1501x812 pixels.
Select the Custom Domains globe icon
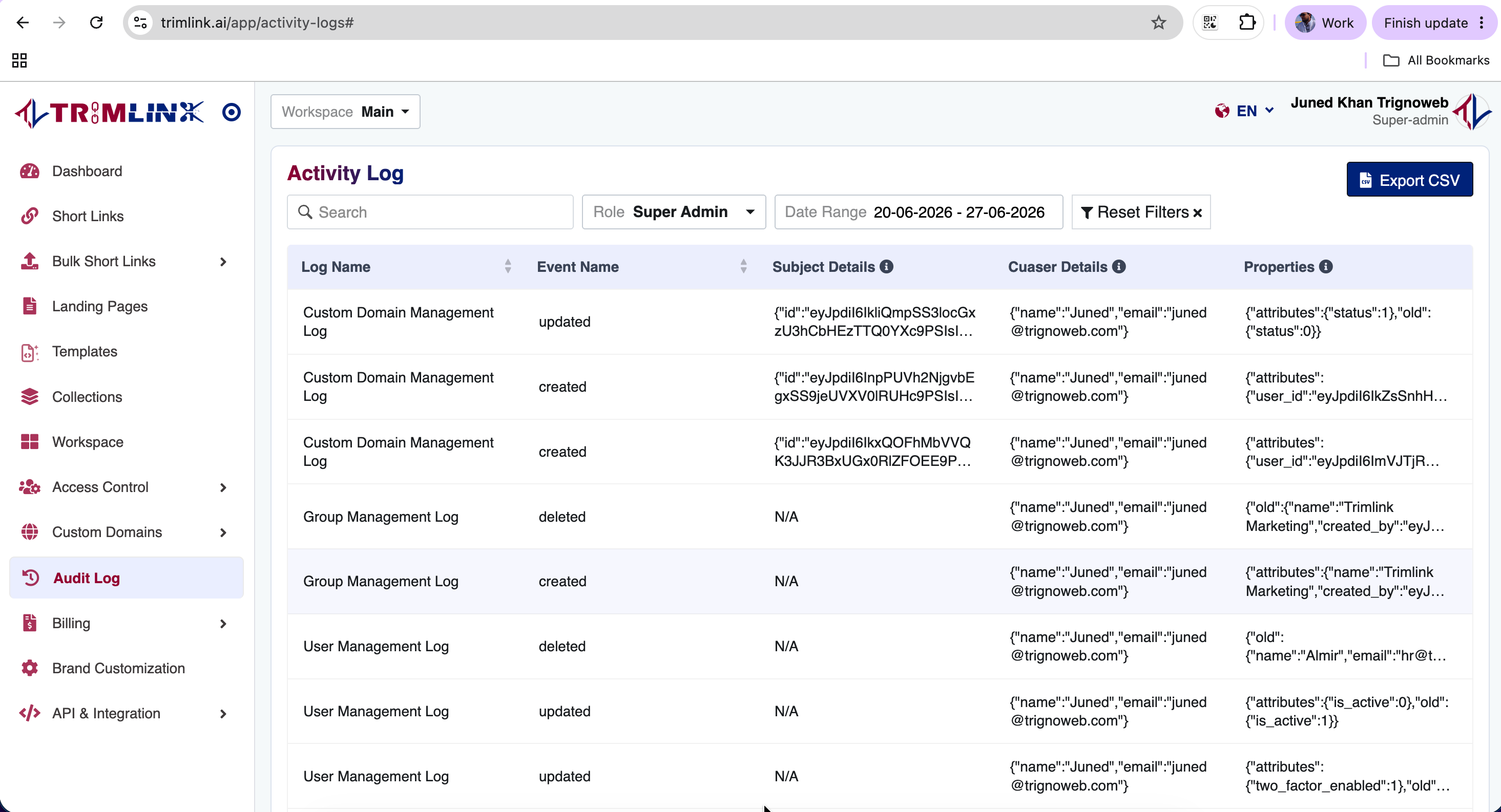click(30, 532)
